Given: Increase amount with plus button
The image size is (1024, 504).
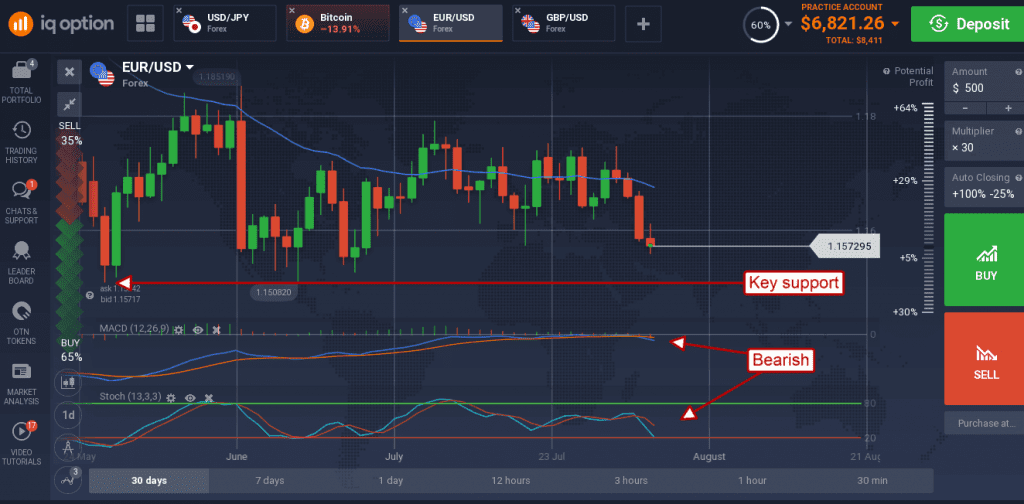Looking at the screenshot, I should 1008,108.
